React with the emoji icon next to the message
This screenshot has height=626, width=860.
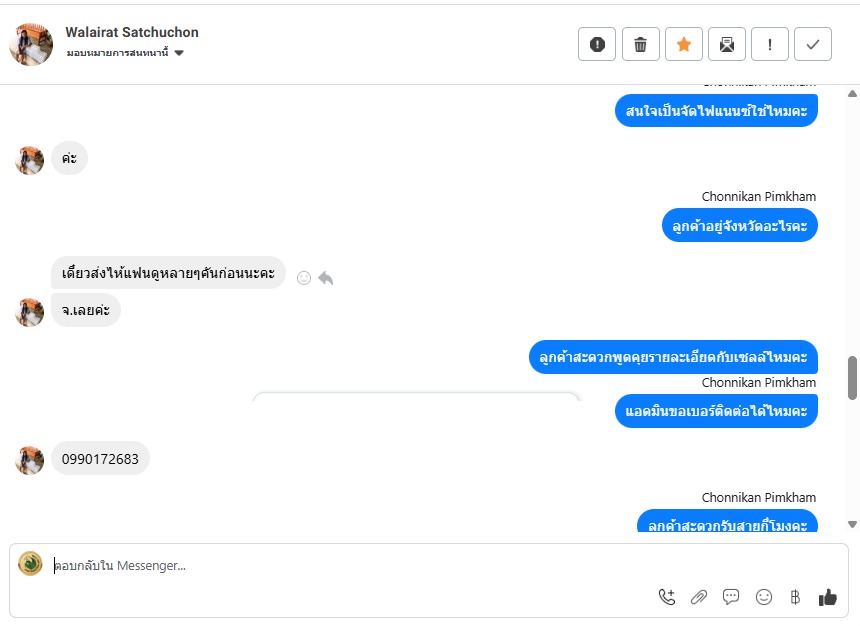coord(304,278)
